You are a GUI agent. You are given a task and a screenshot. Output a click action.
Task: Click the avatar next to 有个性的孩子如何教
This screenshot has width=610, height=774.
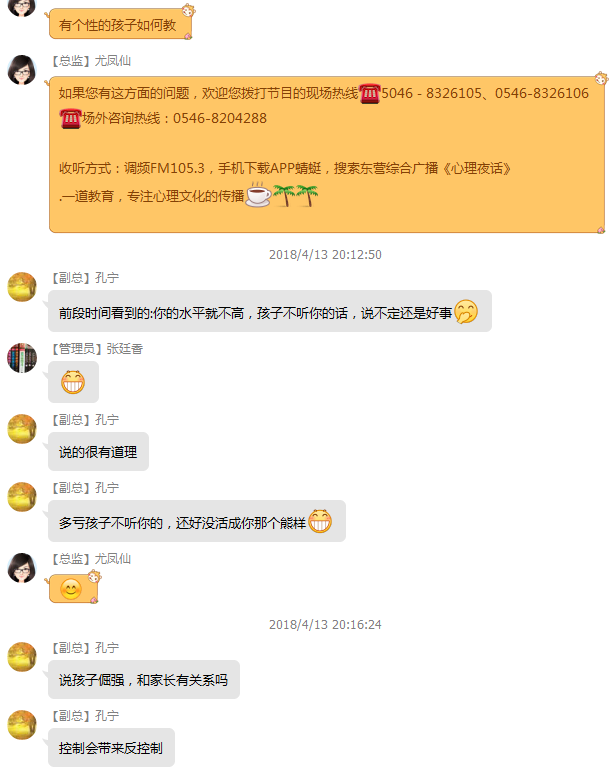point(22,7)
